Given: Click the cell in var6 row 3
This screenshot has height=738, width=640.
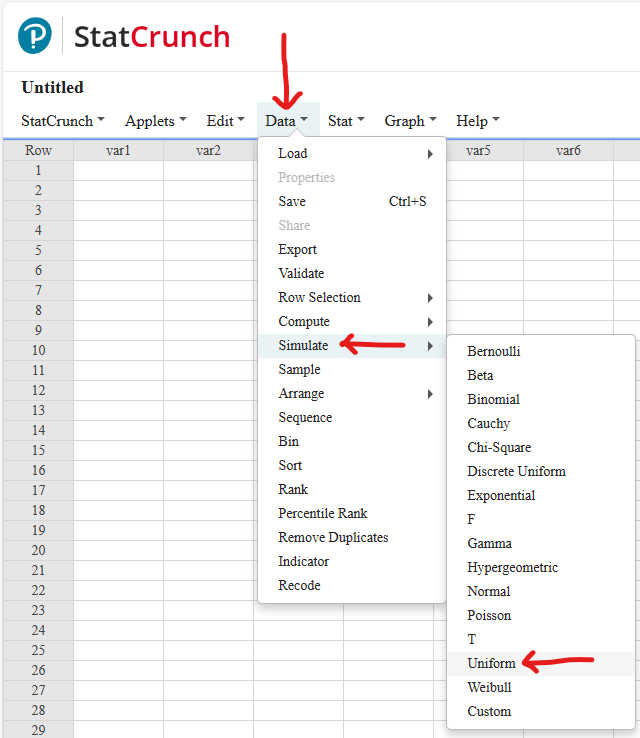Looking at the screenshot, I should pos(568,210).
